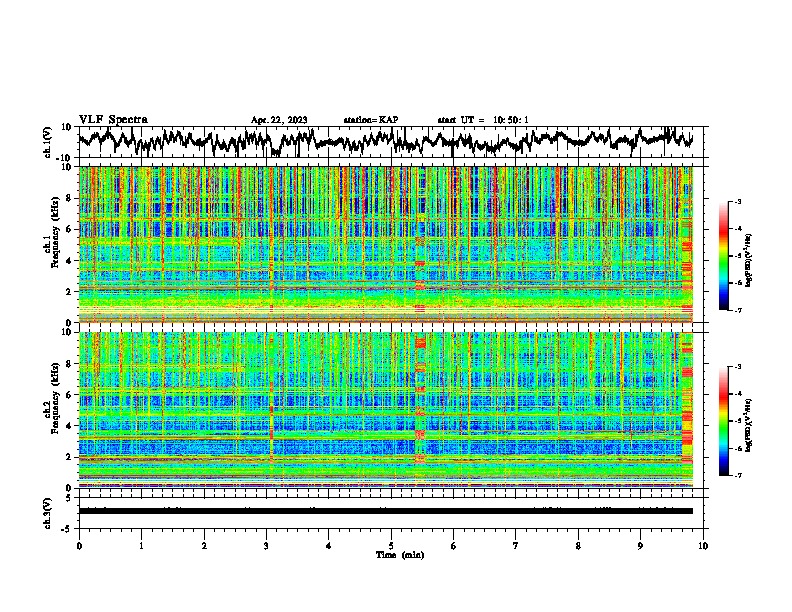Screen dimensions: 792x612
Task: Click the ch.1 voltage waveform trace panel
Action: coord(393,142)
